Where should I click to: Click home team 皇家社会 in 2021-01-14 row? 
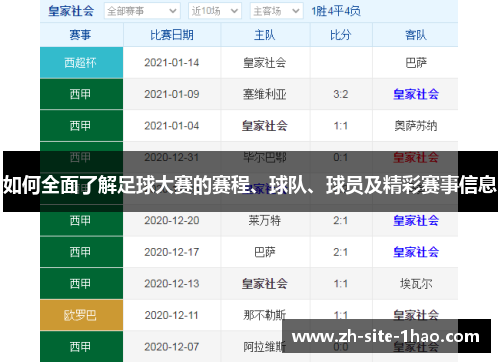click(265, 63)
